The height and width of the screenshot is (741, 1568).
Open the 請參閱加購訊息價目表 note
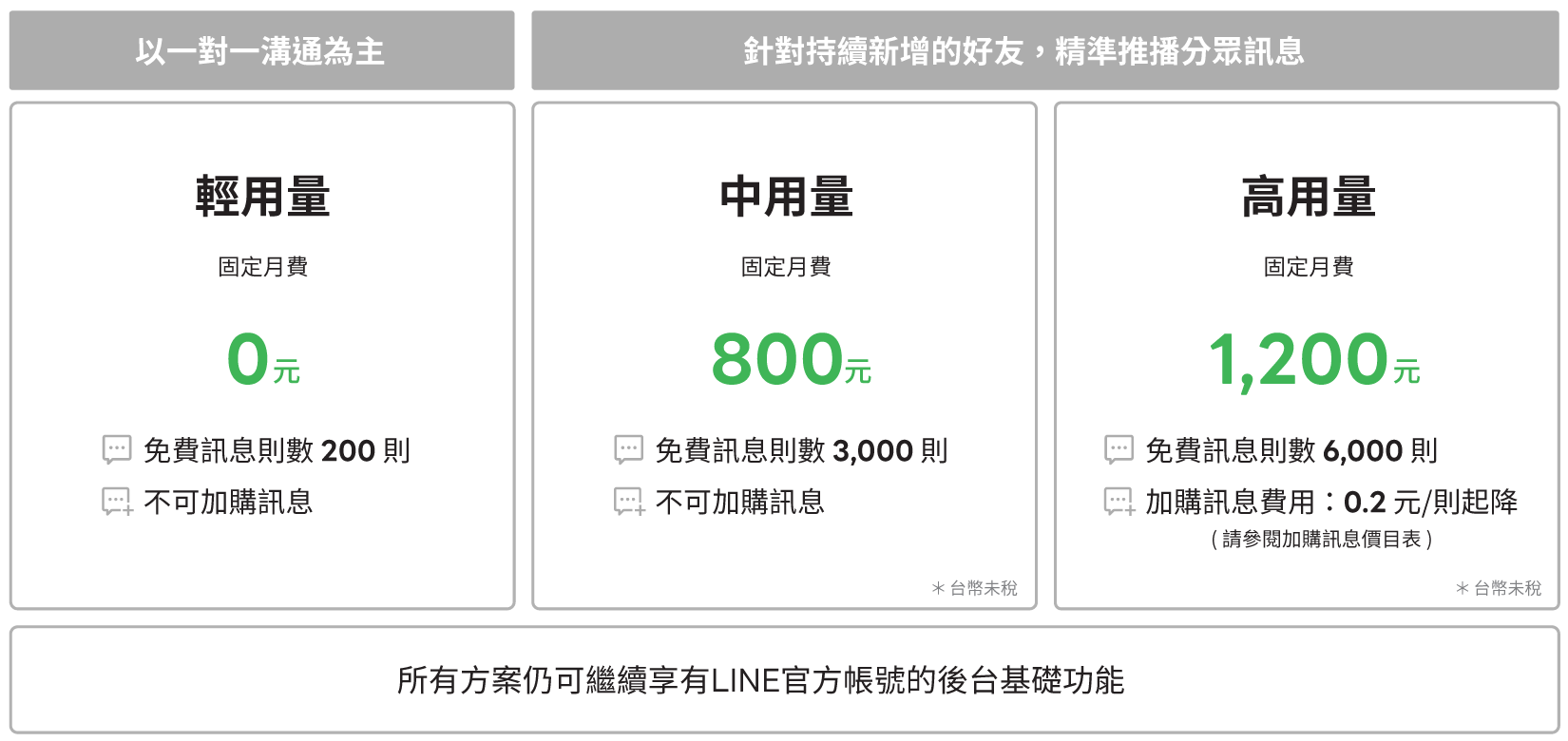[1322, 540]
